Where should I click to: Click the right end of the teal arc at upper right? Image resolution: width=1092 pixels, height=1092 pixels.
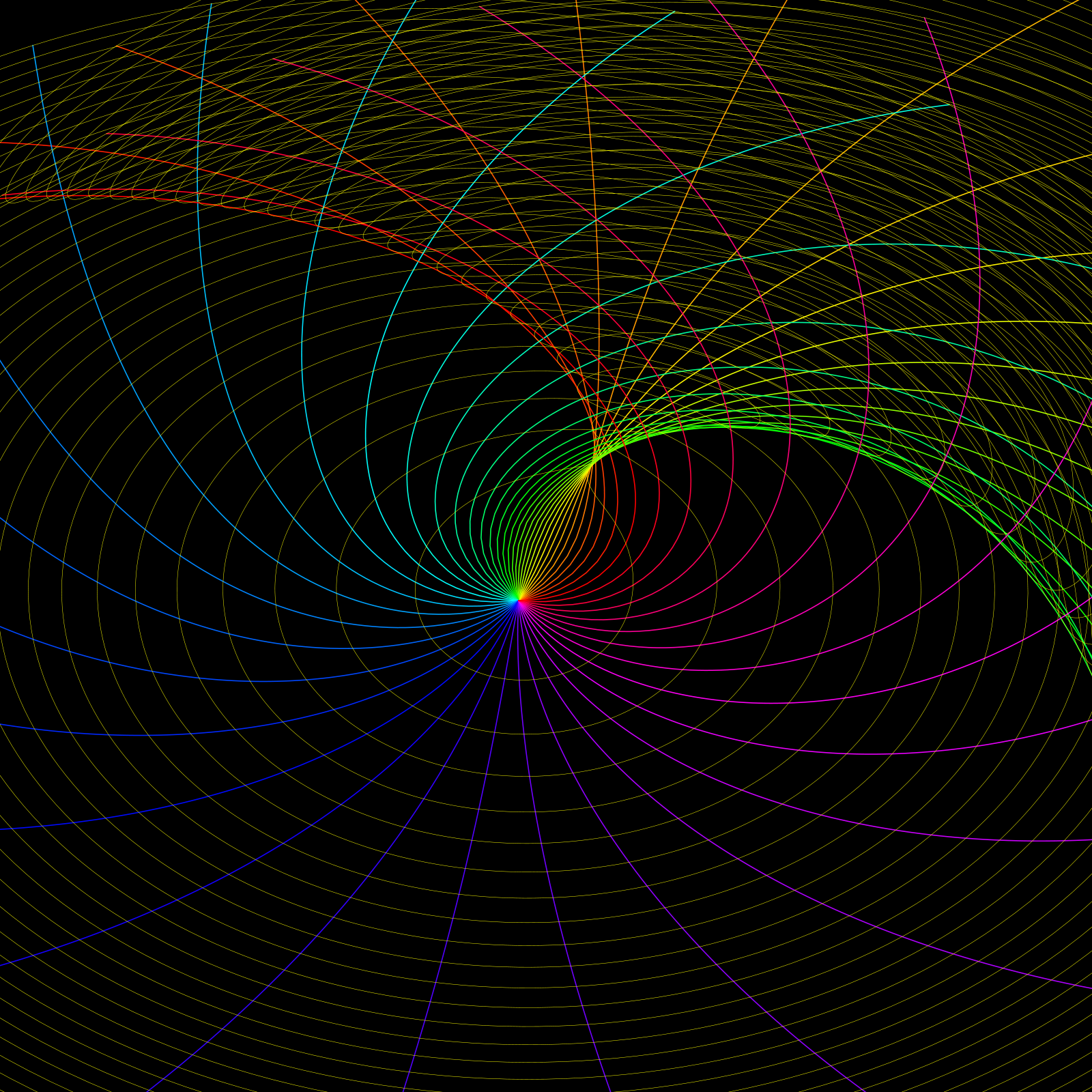pos(949,105)
